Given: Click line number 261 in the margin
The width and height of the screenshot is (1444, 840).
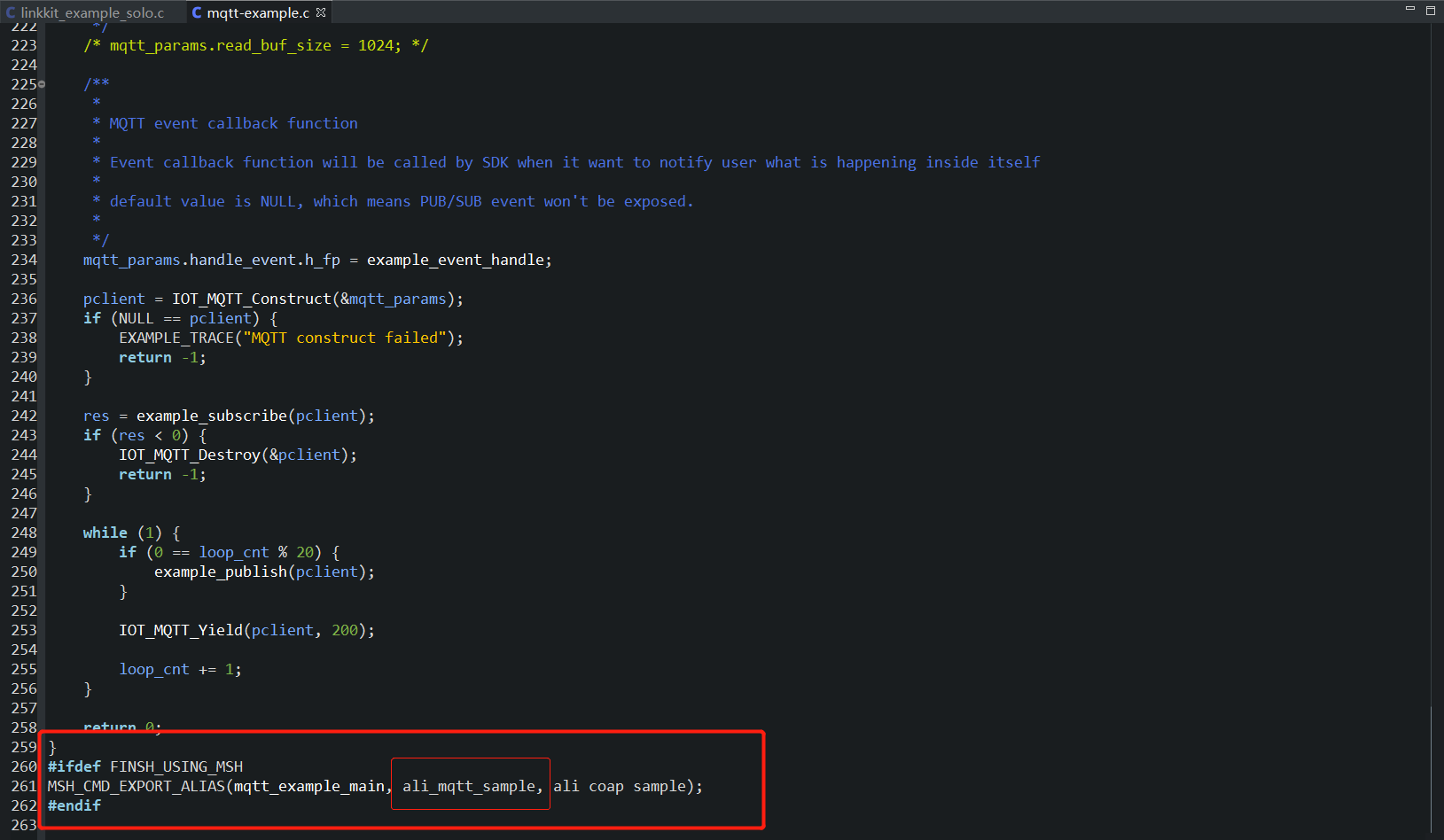Looking at the screenshot, I should [24, 786].
